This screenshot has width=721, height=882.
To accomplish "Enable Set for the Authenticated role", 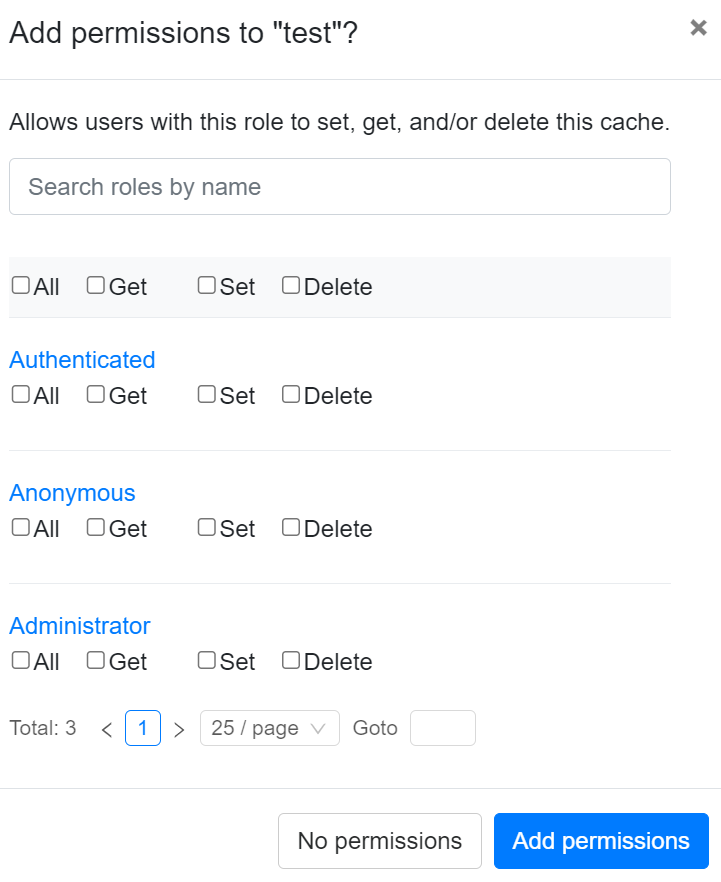I will [207, 395].
